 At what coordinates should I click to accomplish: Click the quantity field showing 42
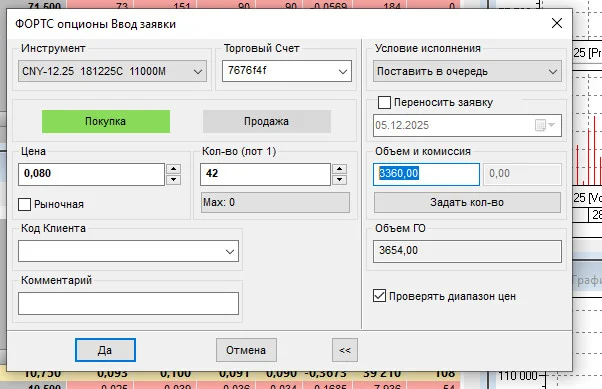pyautogui.click(x=265, y=174)
